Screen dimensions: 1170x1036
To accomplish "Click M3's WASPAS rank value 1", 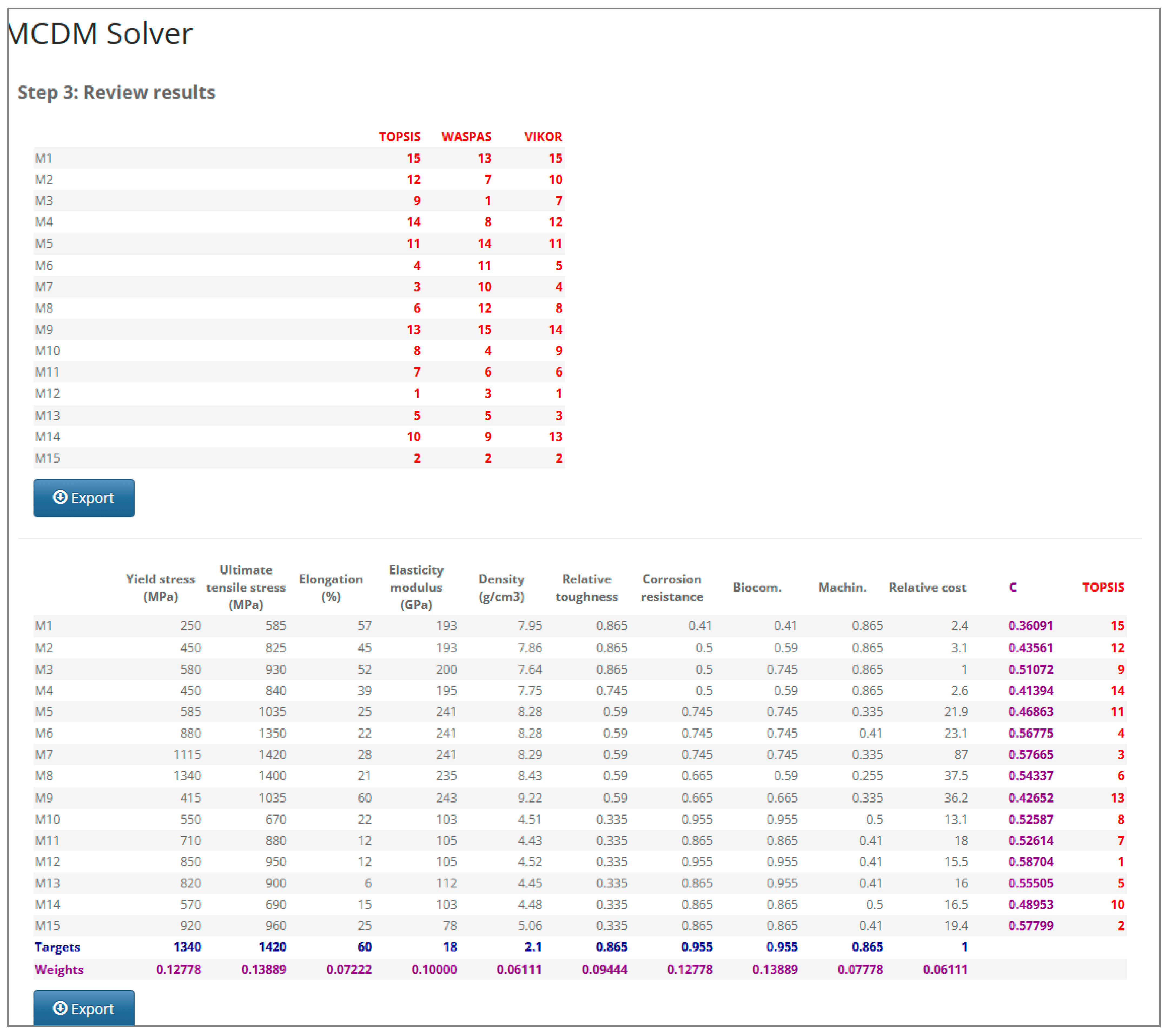I will (488, 201).
